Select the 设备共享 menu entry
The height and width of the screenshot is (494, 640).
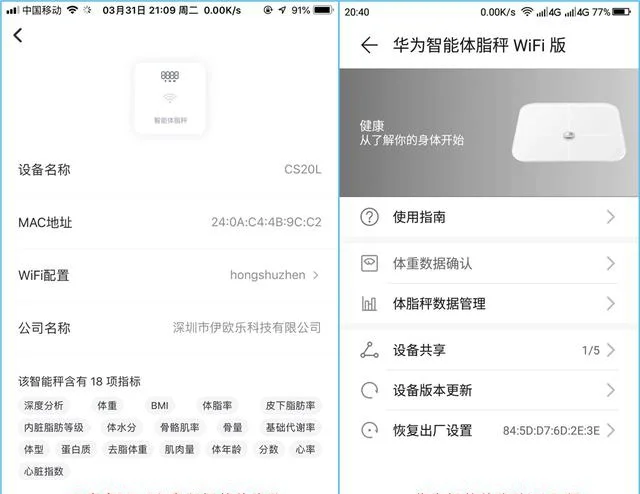click(489, 350)
